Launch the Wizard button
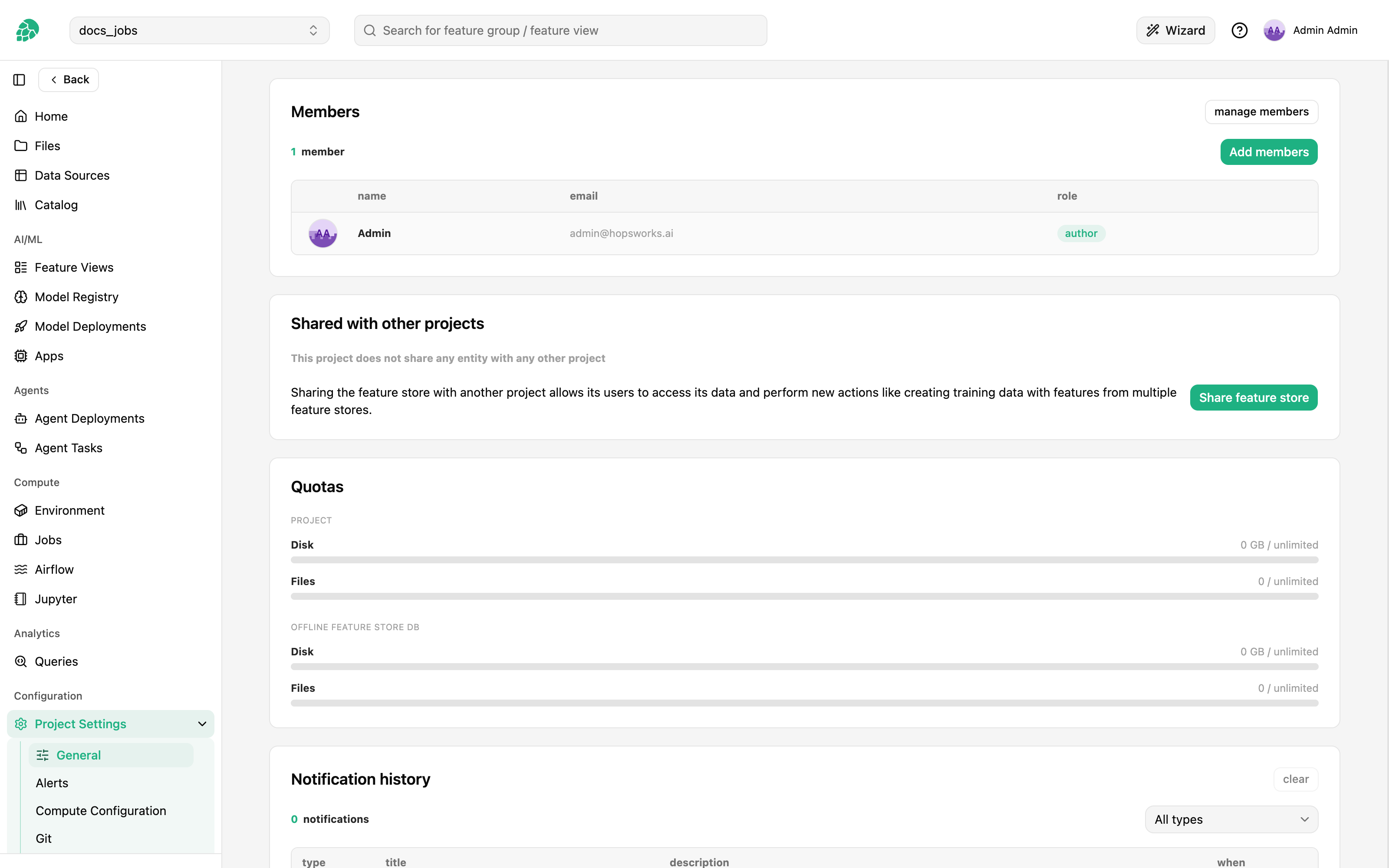 coord(1175,30)
